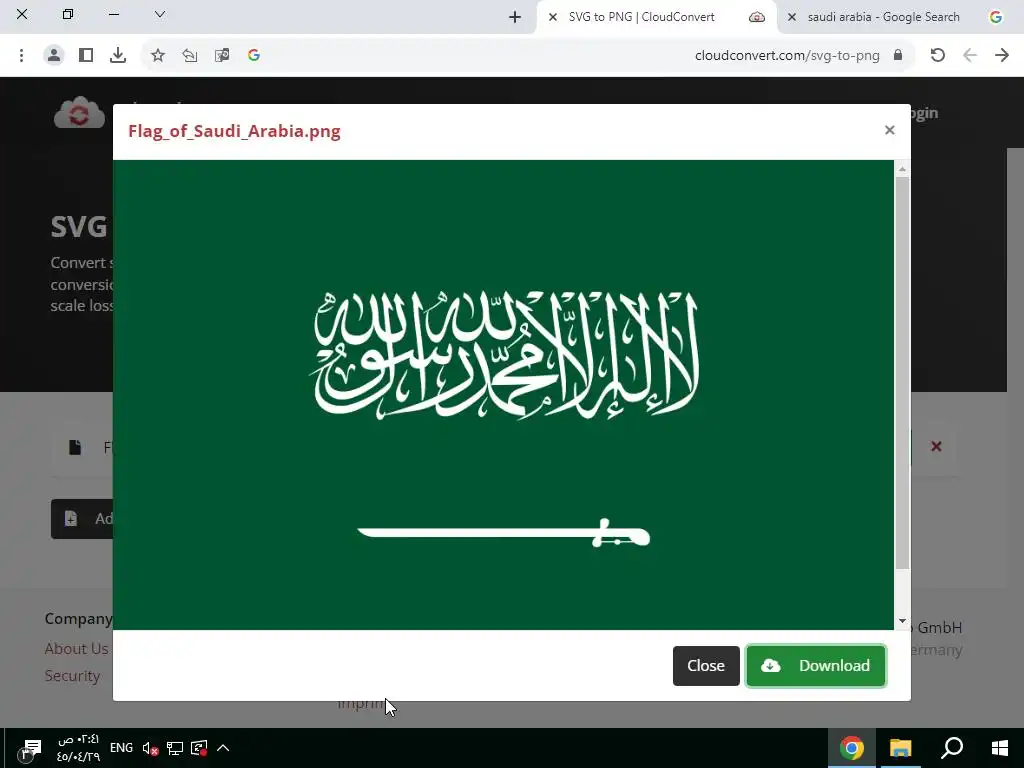View site info via the padlock icon
This screenshot has height=768, width=1024.
click(898, 56)
